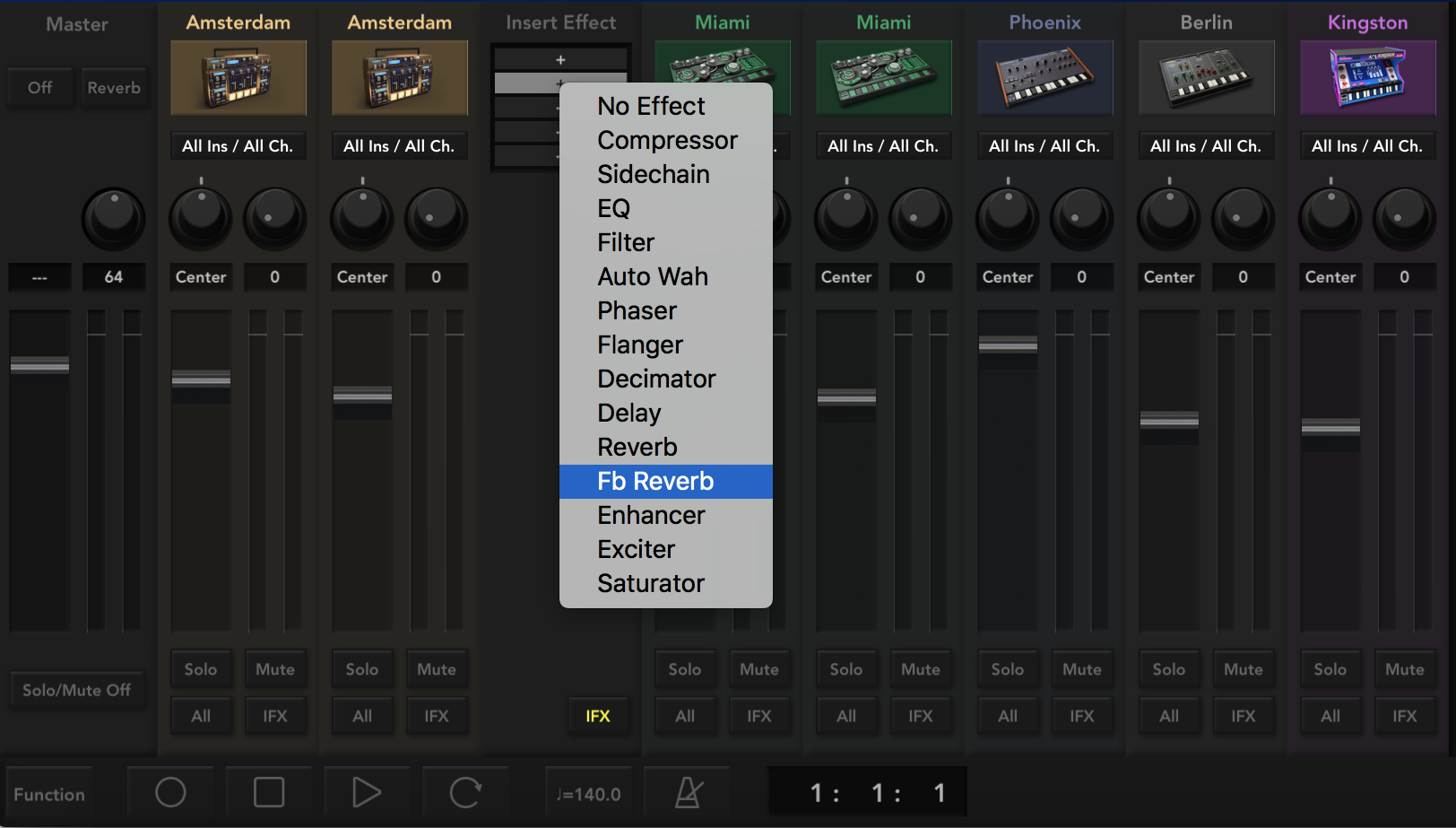Screen dimensions: 1456x828
Task: Click the record circle transport button
Action: pyautogui.click(x=170, y=792)
